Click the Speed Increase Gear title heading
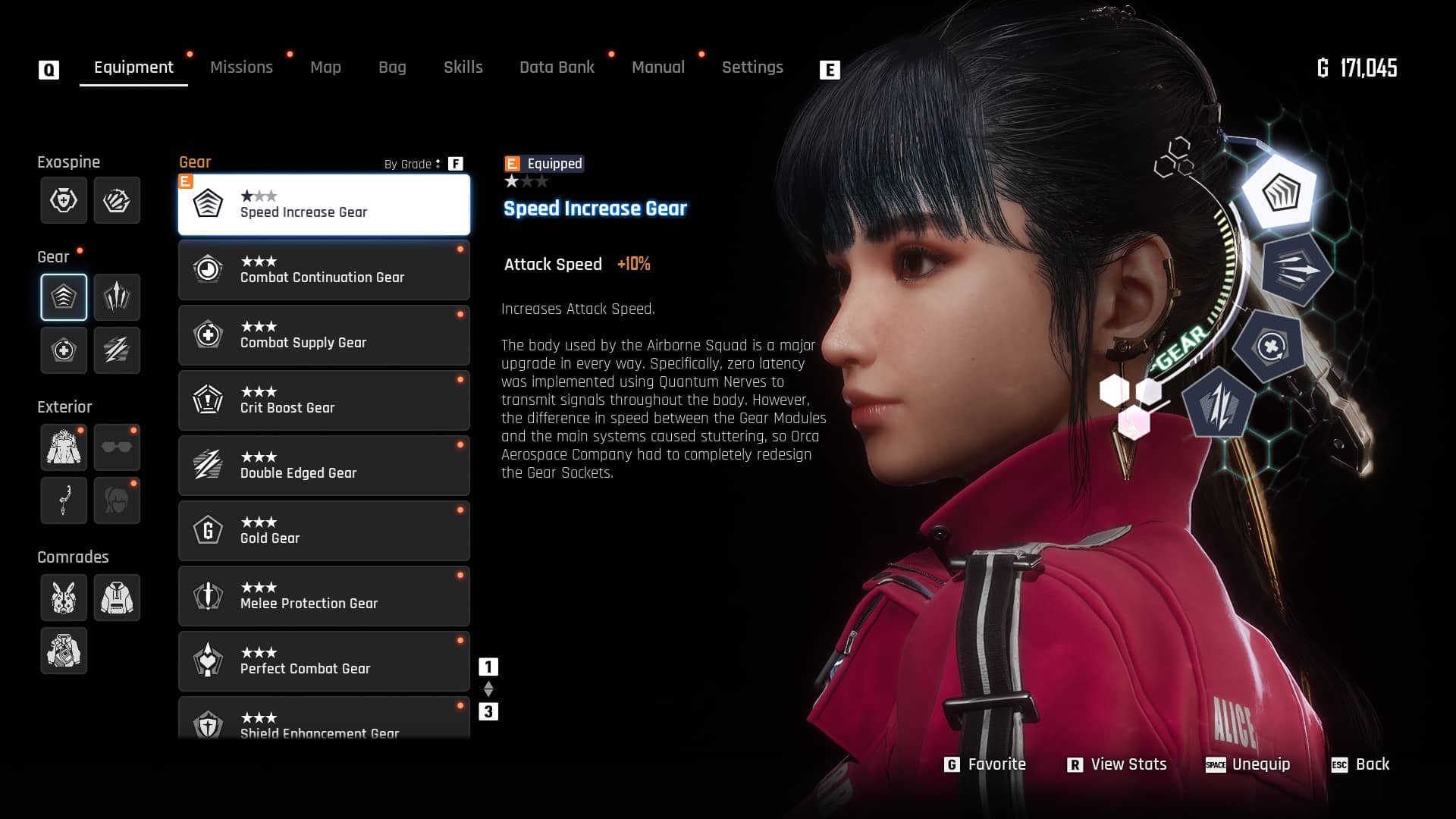 (595, 209)
